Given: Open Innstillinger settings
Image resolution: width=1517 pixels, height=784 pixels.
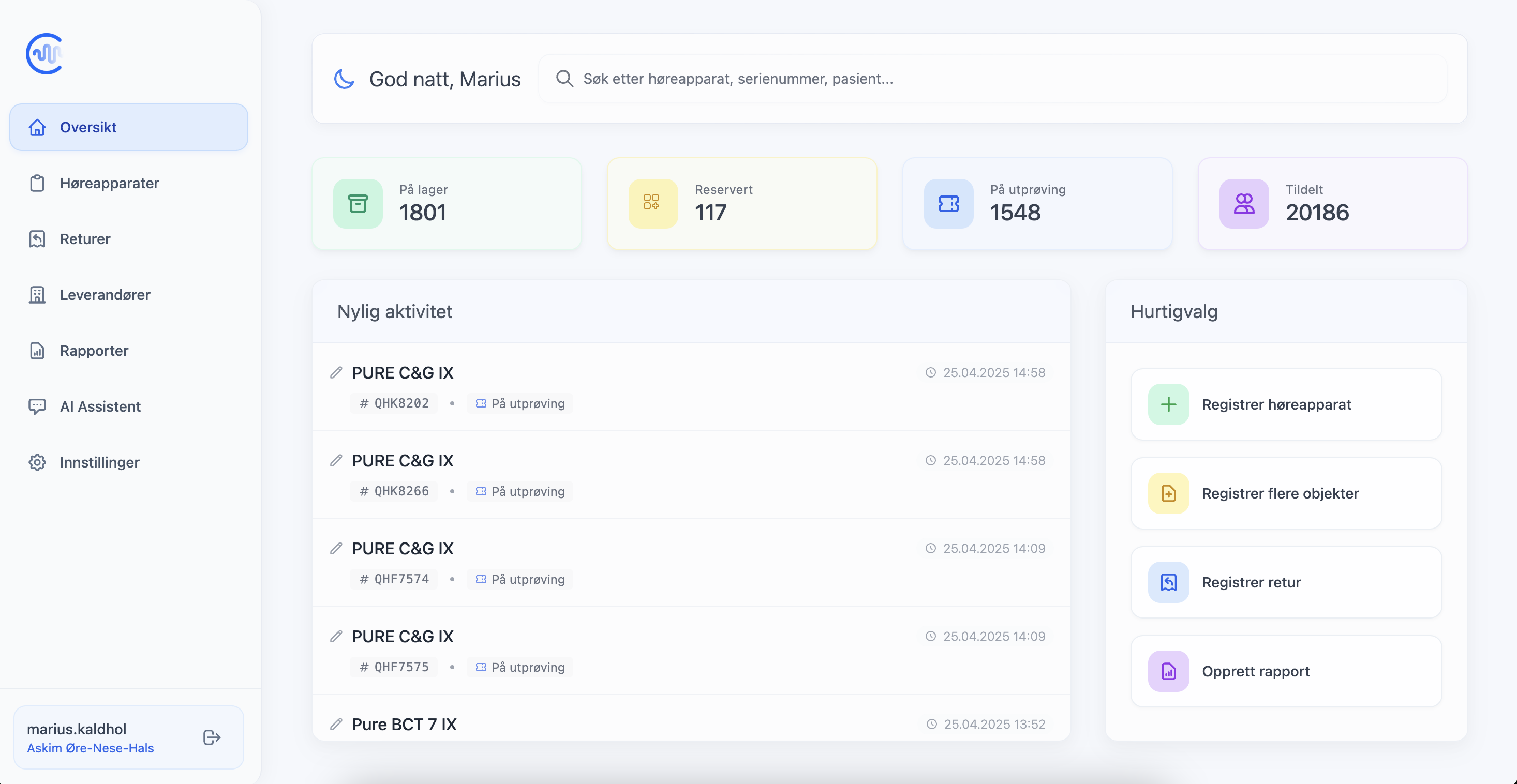Looking at the screenshot, I should coord(128,463).
